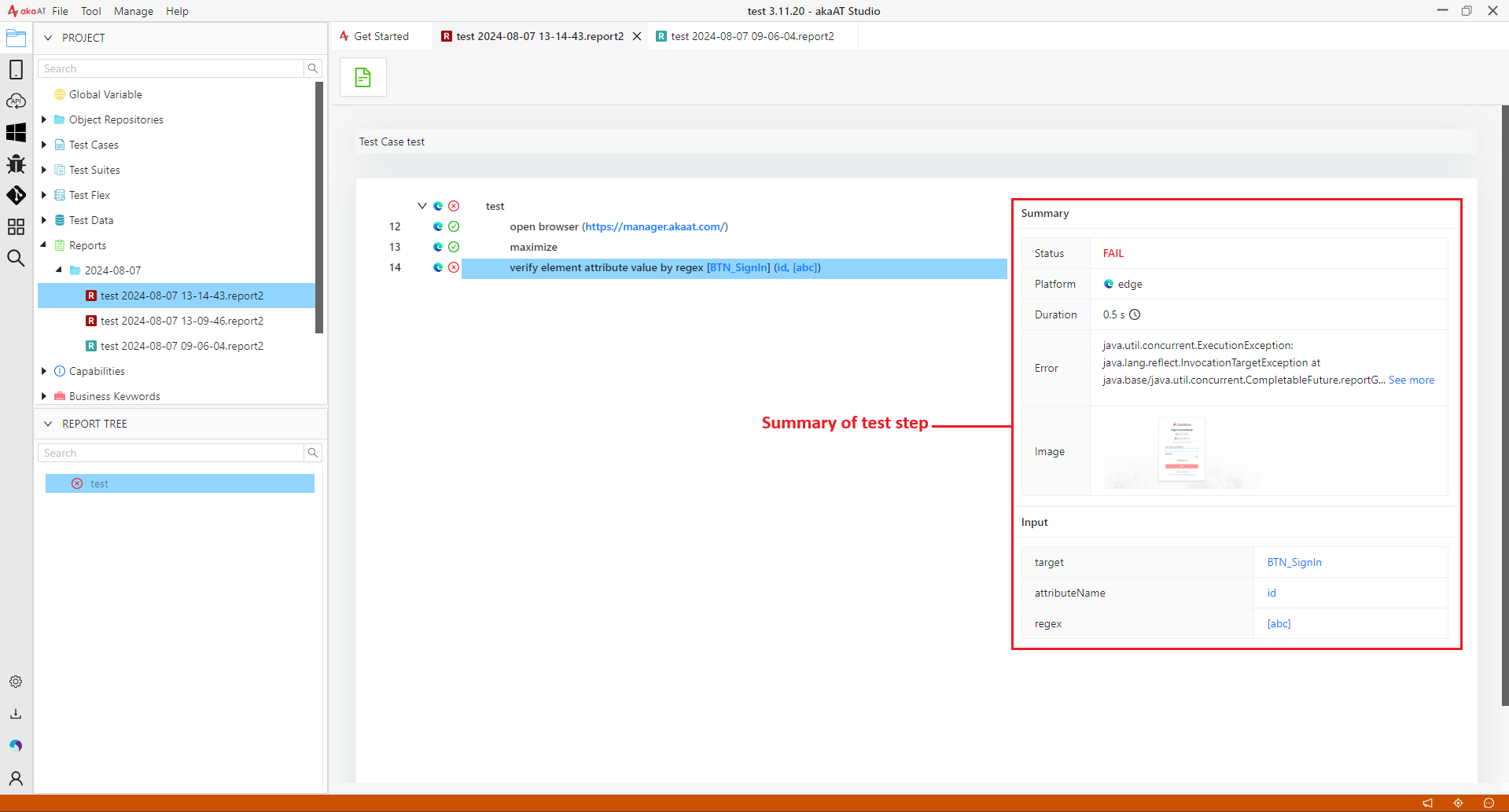Screen dimensions: 1509x812
Task: Switch to test 2024-08-07 09-06-04.report2 tab
Action: click(753, 36)
